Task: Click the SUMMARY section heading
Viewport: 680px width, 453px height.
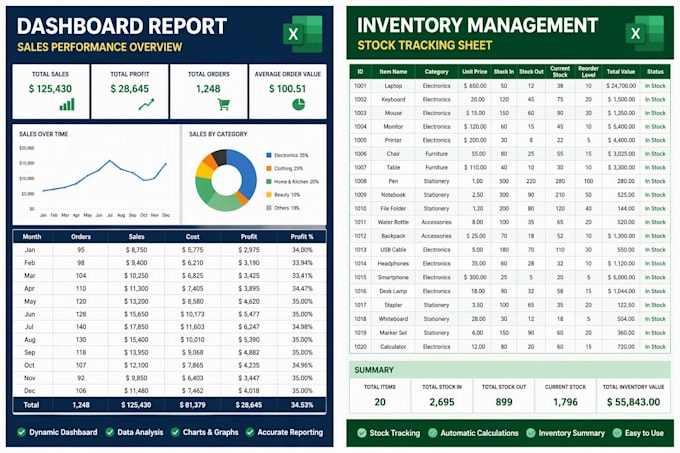Action: 374,370
